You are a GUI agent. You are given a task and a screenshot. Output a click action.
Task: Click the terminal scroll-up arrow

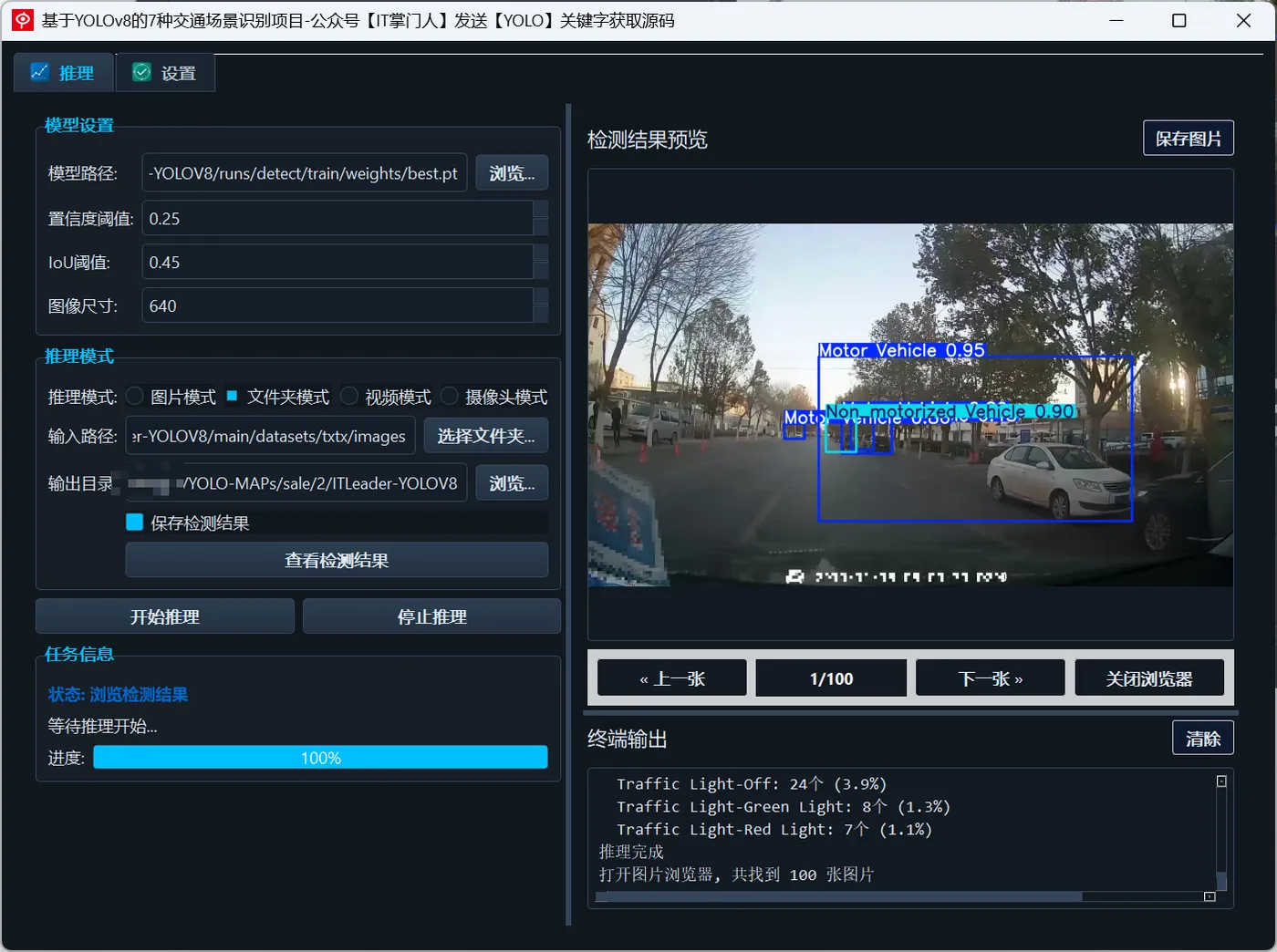click(x=1221, y=781)
